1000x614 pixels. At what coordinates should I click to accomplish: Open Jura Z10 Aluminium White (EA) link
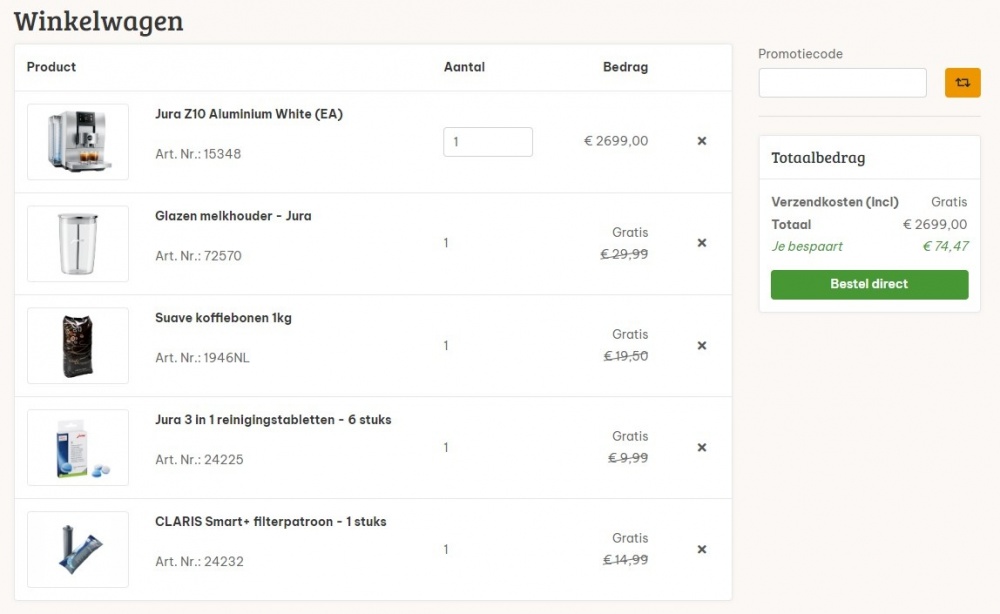pos(249,114)
